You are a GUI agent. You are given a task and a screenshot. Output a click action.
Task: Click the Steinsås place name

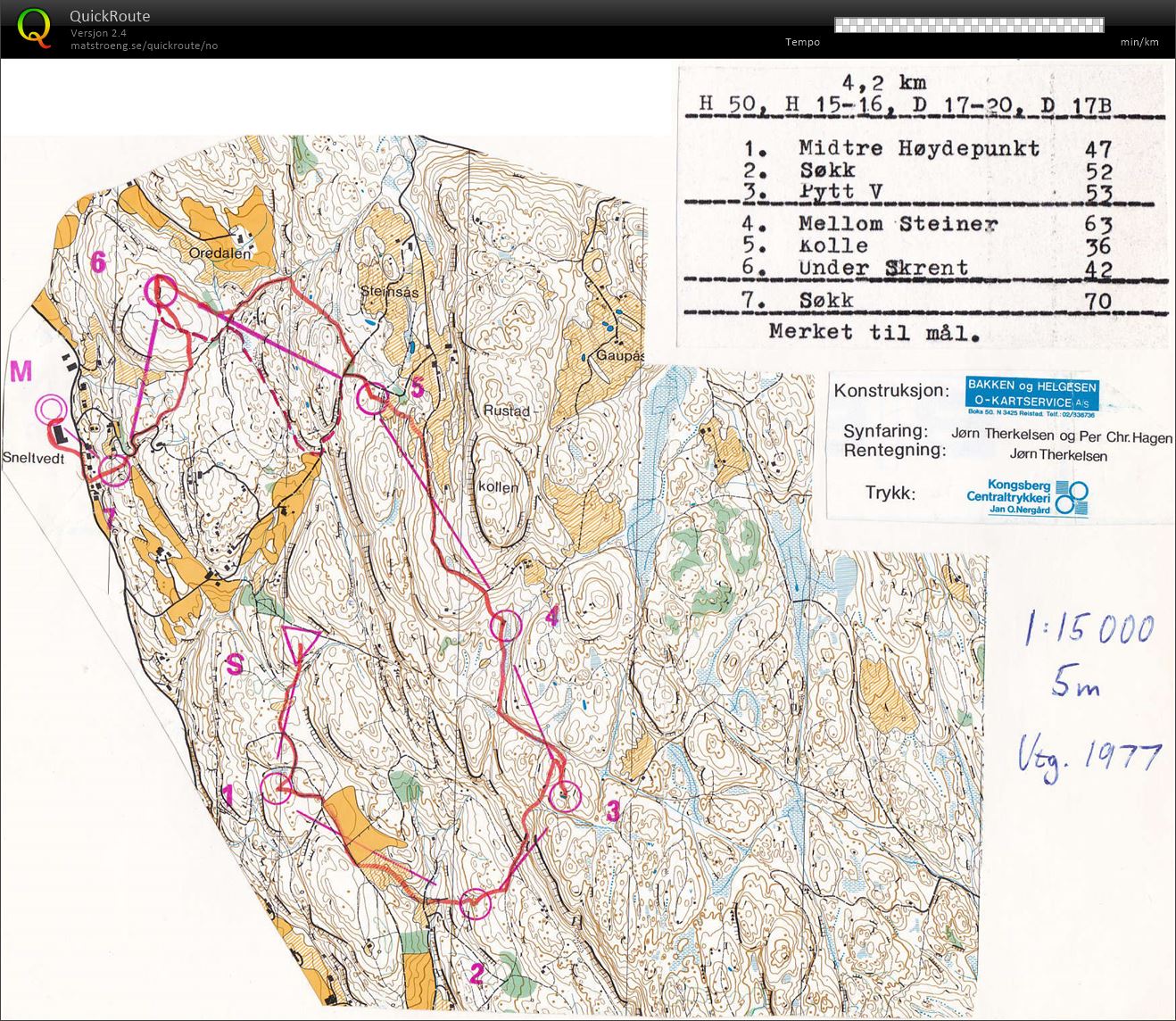click(390, 290)
